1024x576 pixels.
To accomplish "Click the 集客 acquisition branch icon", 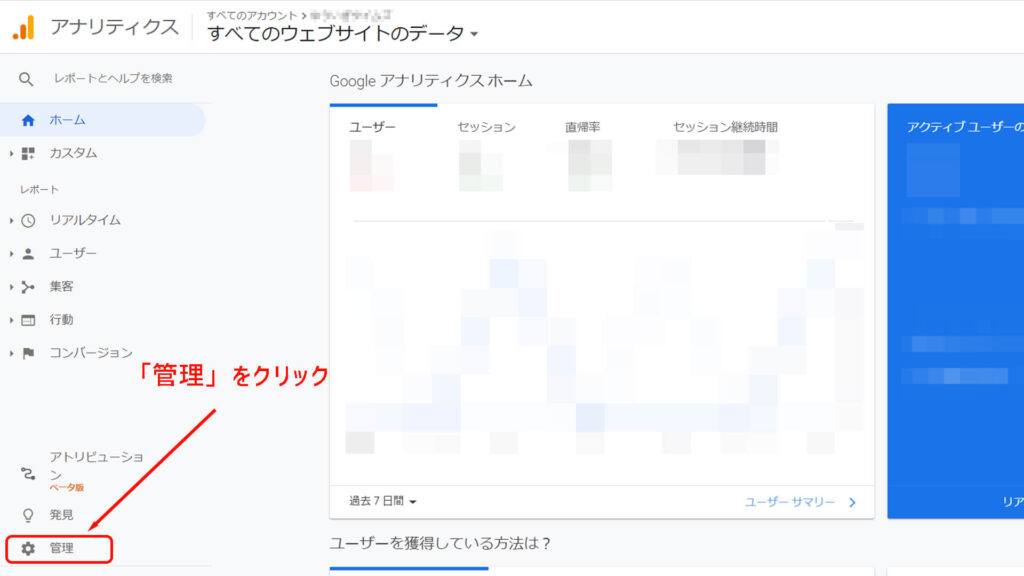I will 27,287.
